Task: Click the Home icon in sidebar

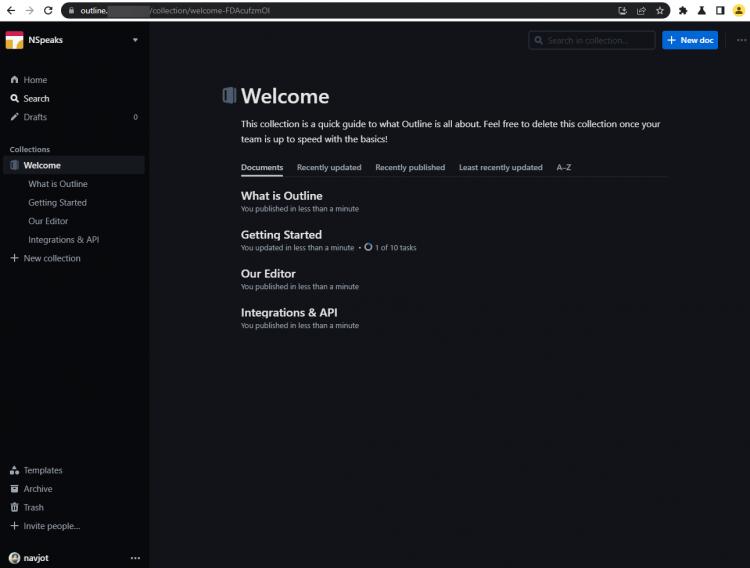Action: click(14, 80)
